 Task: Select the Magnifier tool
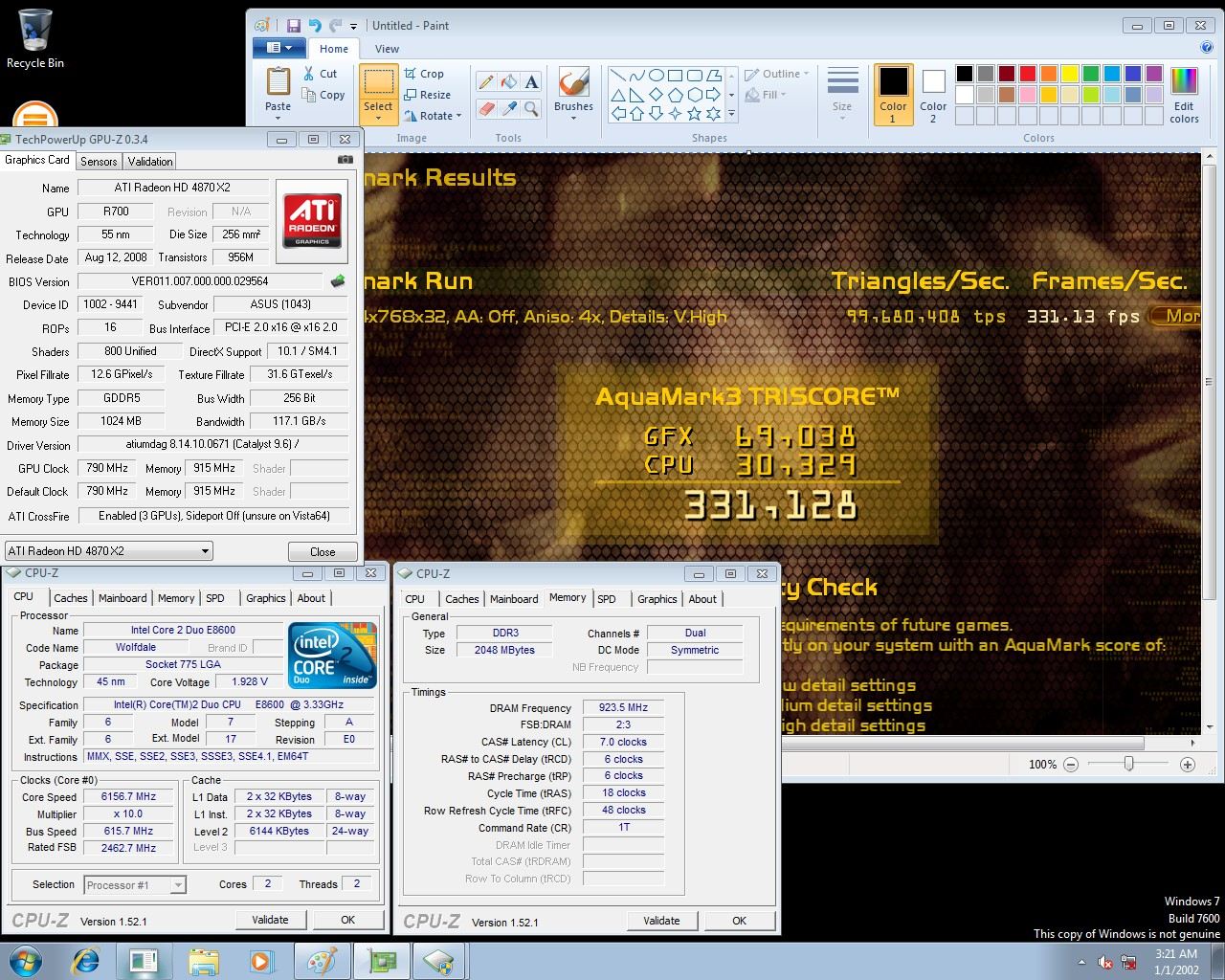point(531,108)
